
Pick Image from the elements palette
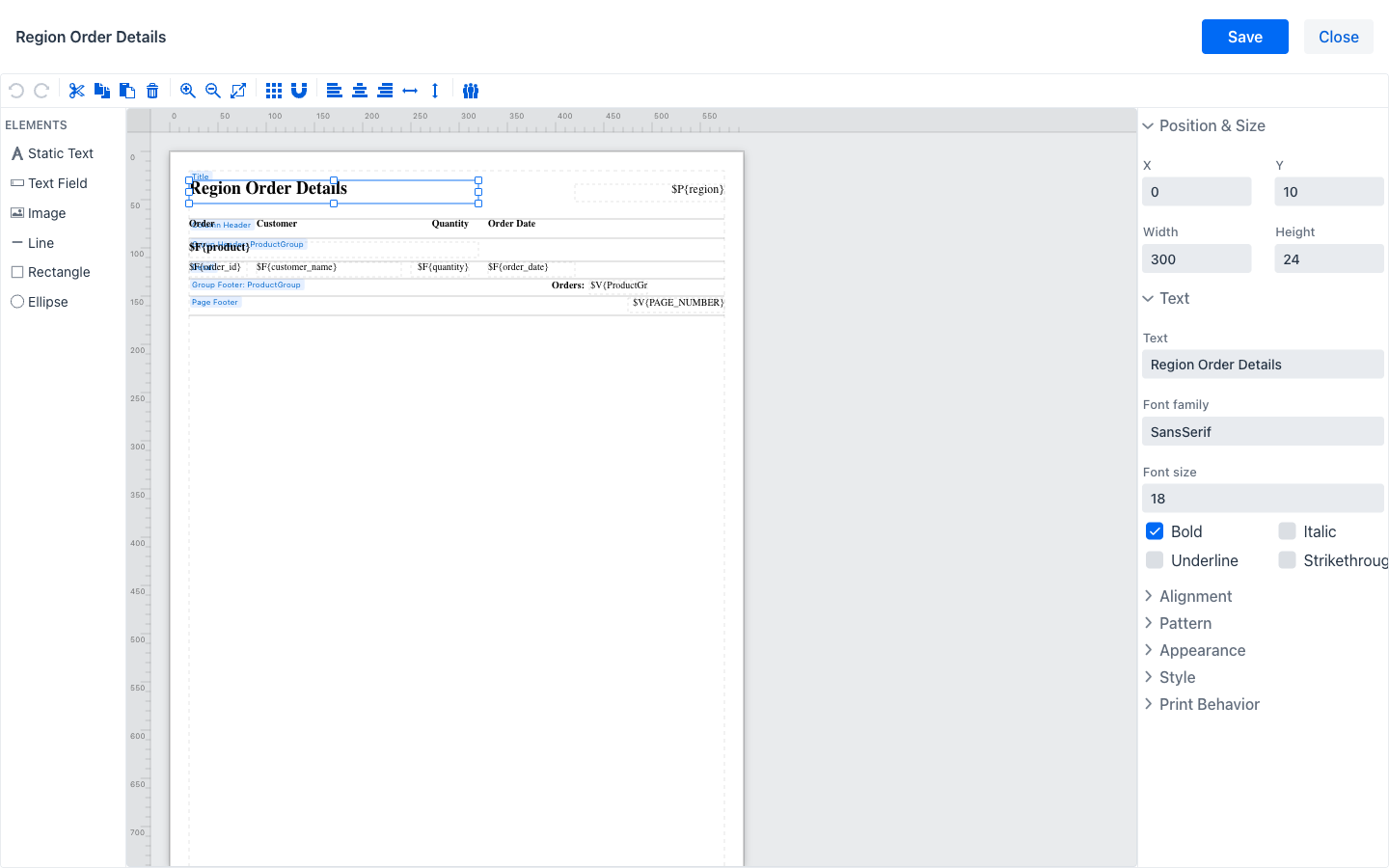[x=39, y=213]
